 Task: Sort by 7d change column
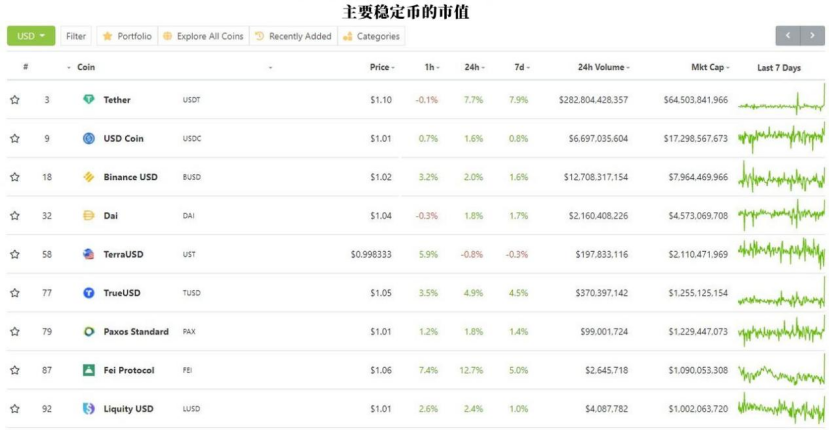522,67
